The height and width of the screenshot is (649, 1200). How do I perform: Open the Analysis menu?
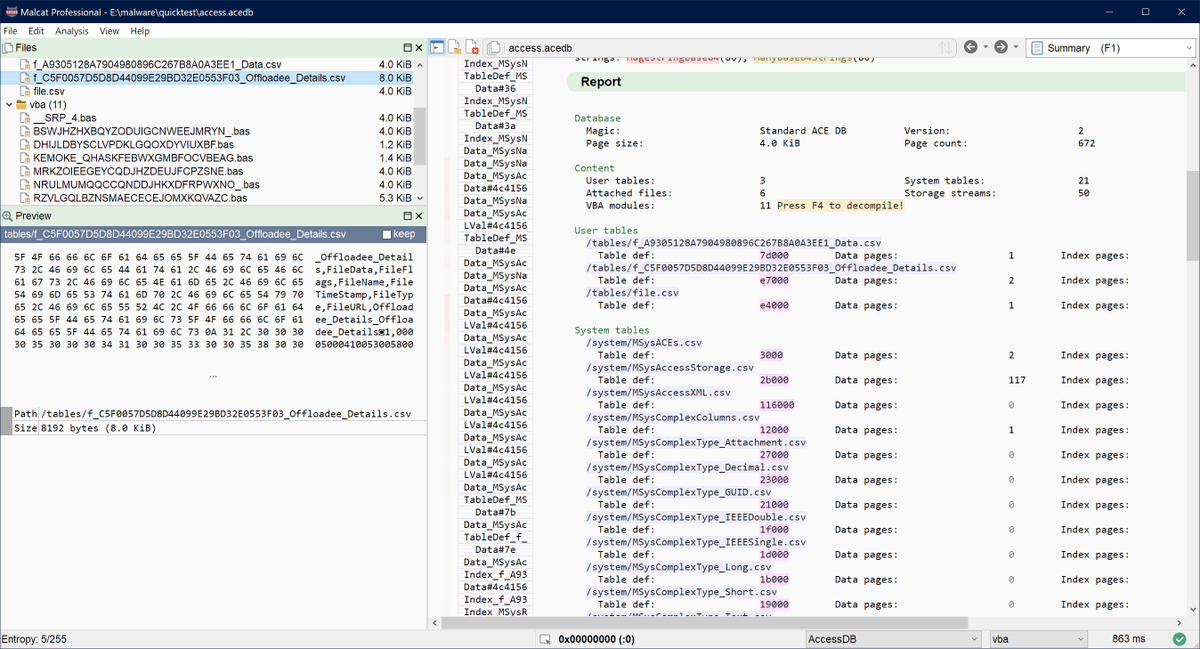[72, 31]
